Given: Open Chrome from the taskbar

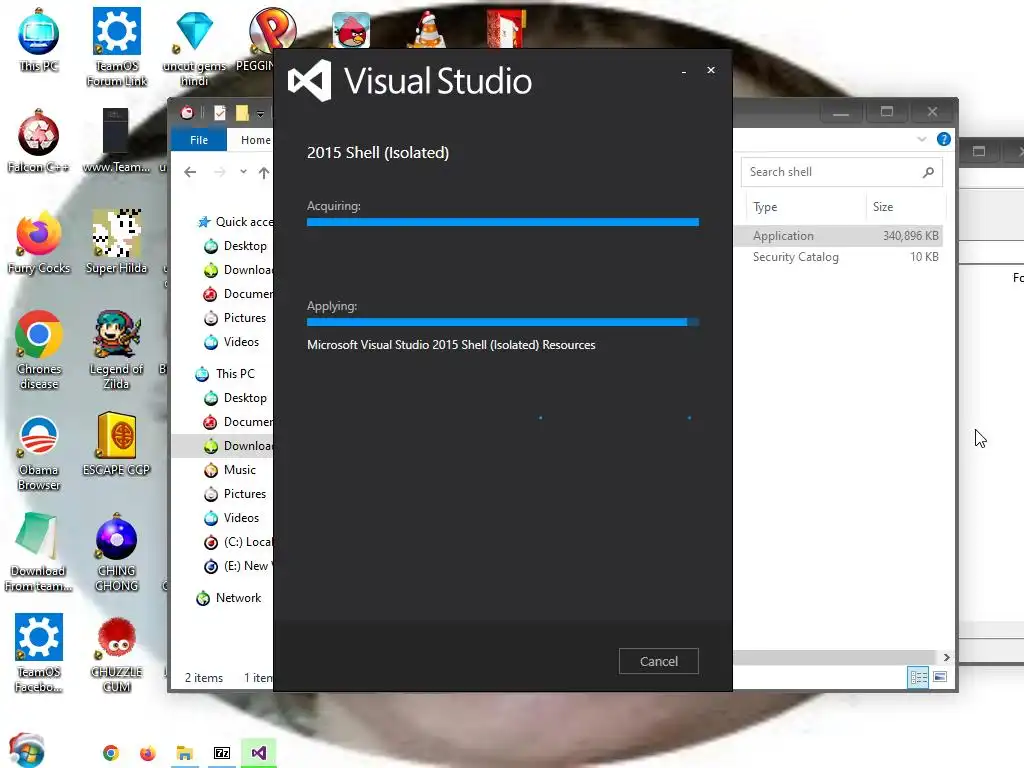Looking at the screenshot, I should (111, 753).
